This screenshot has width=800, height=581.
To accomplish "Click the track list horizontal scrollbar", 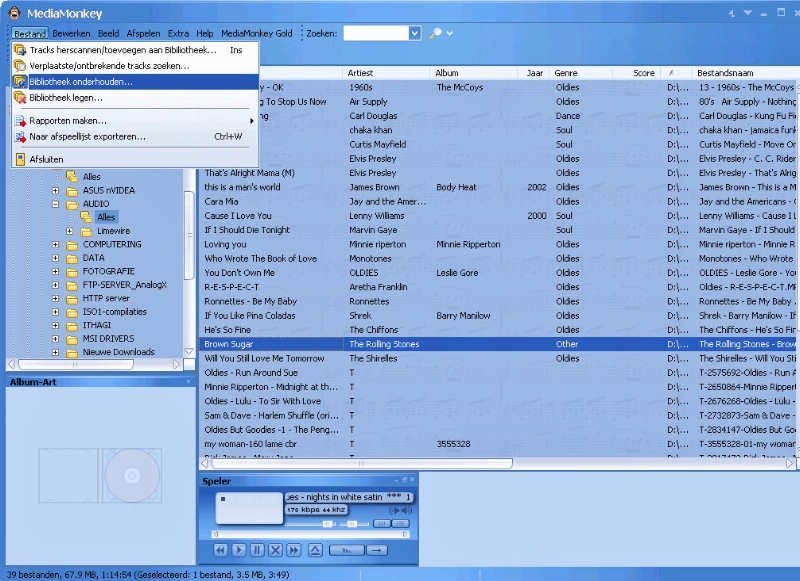I will pyautogui.click(x=362, y=464).
